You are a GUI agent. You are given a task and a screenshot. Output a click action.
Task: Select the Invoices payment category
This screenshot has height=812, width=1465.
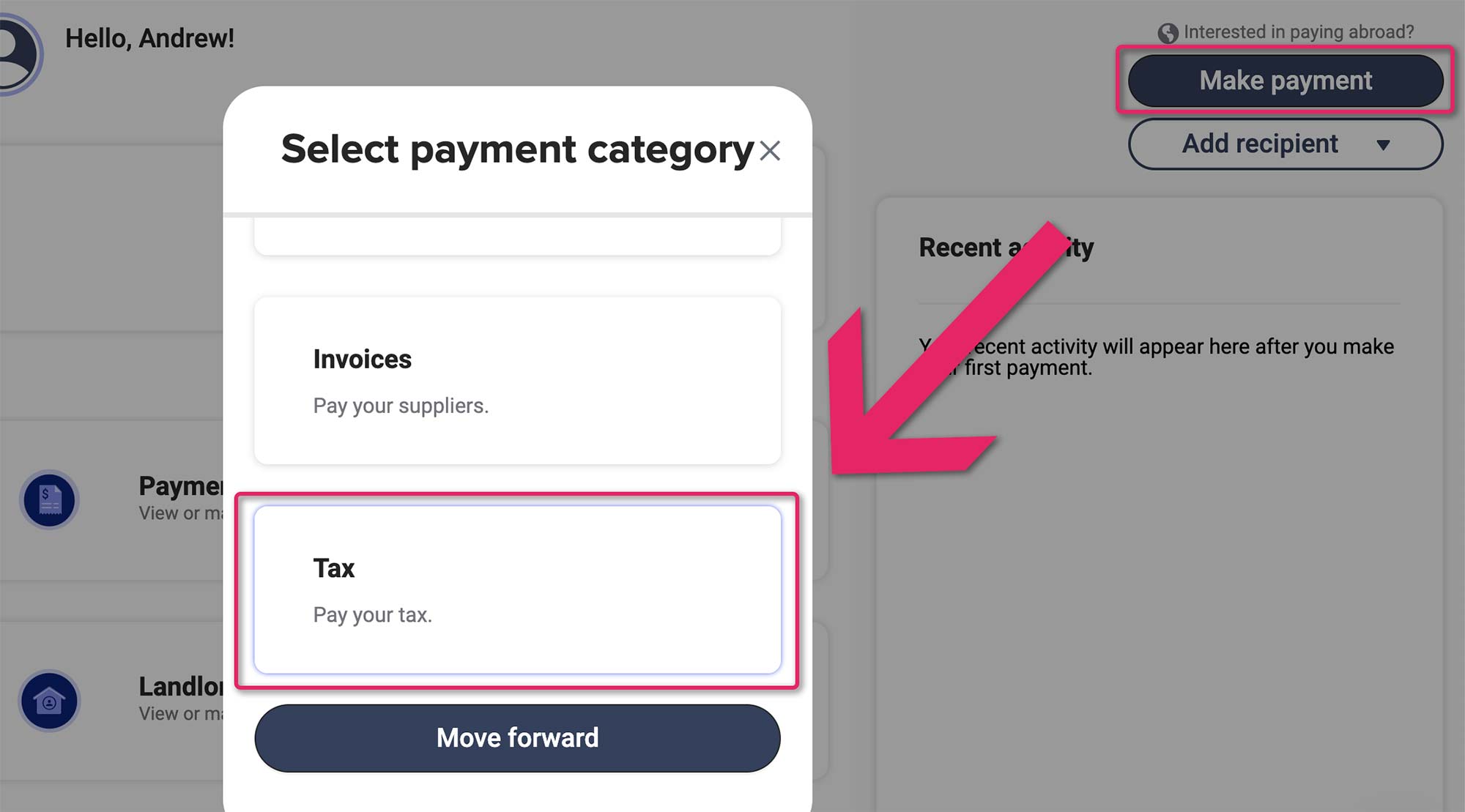click(x=517, y=380)
